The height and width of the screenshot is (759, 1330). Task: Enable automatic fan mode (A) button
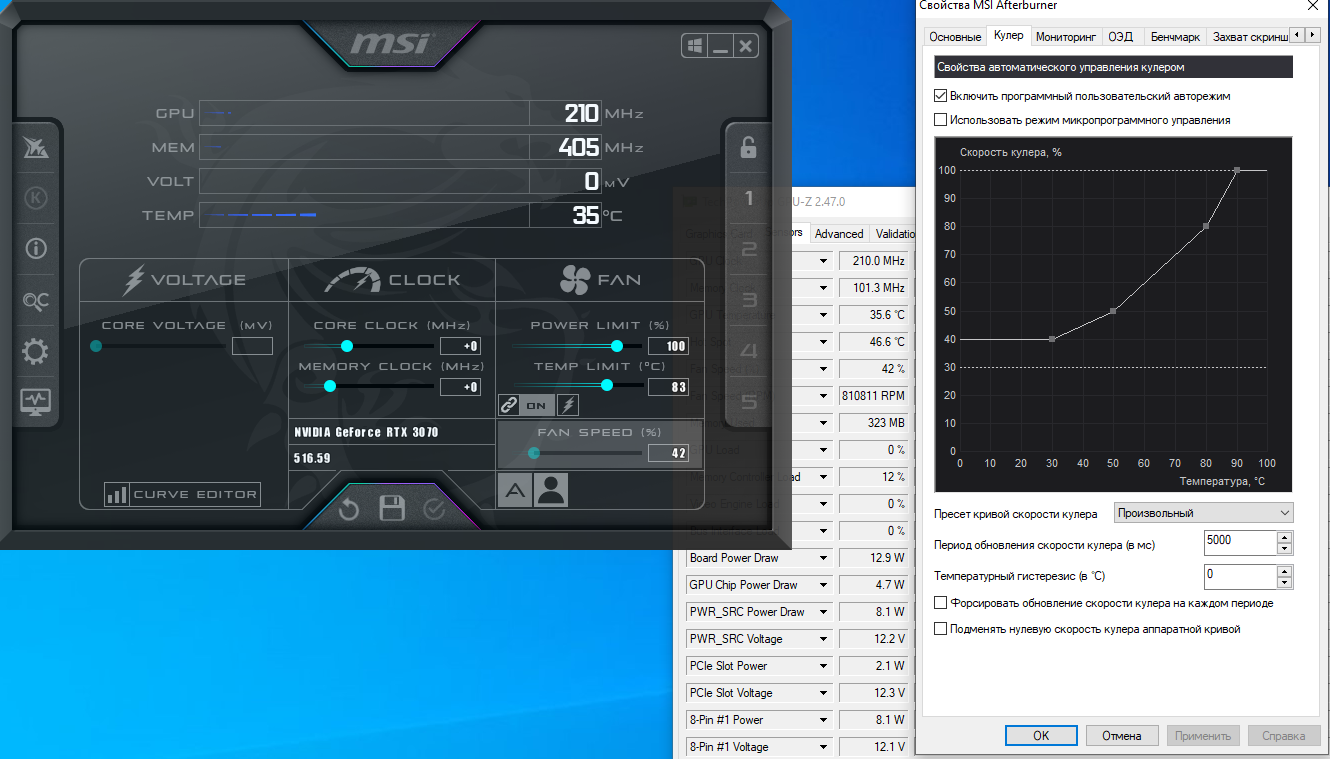pyautogui.click(x=514, y=490)
